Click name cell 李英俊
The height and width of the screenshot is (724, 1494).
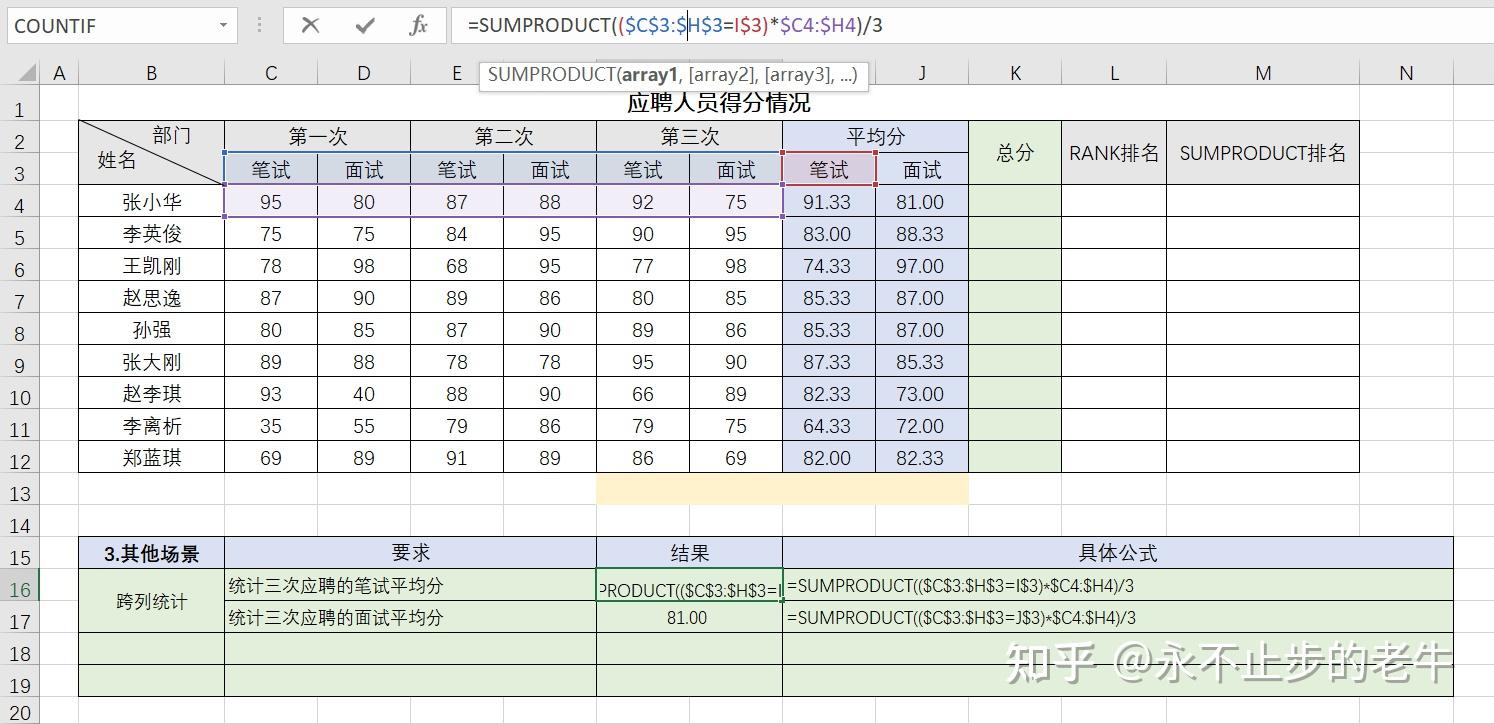tap(152, 234)
